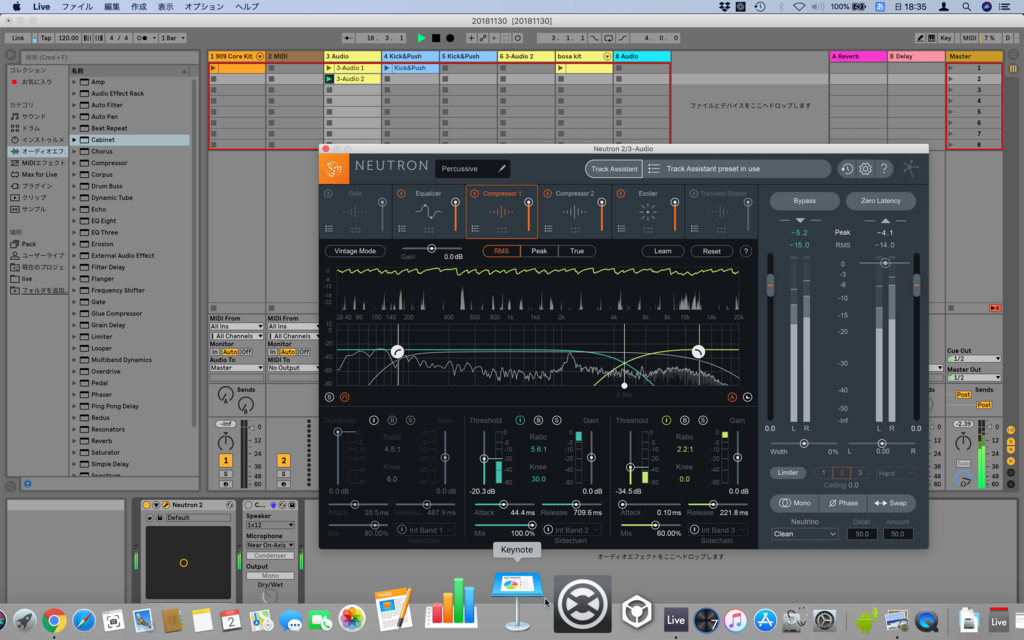Open the Neutrino Clean mode dropdown
Image resolution: width=1024 pixels, height=640 pixels.
804,534
